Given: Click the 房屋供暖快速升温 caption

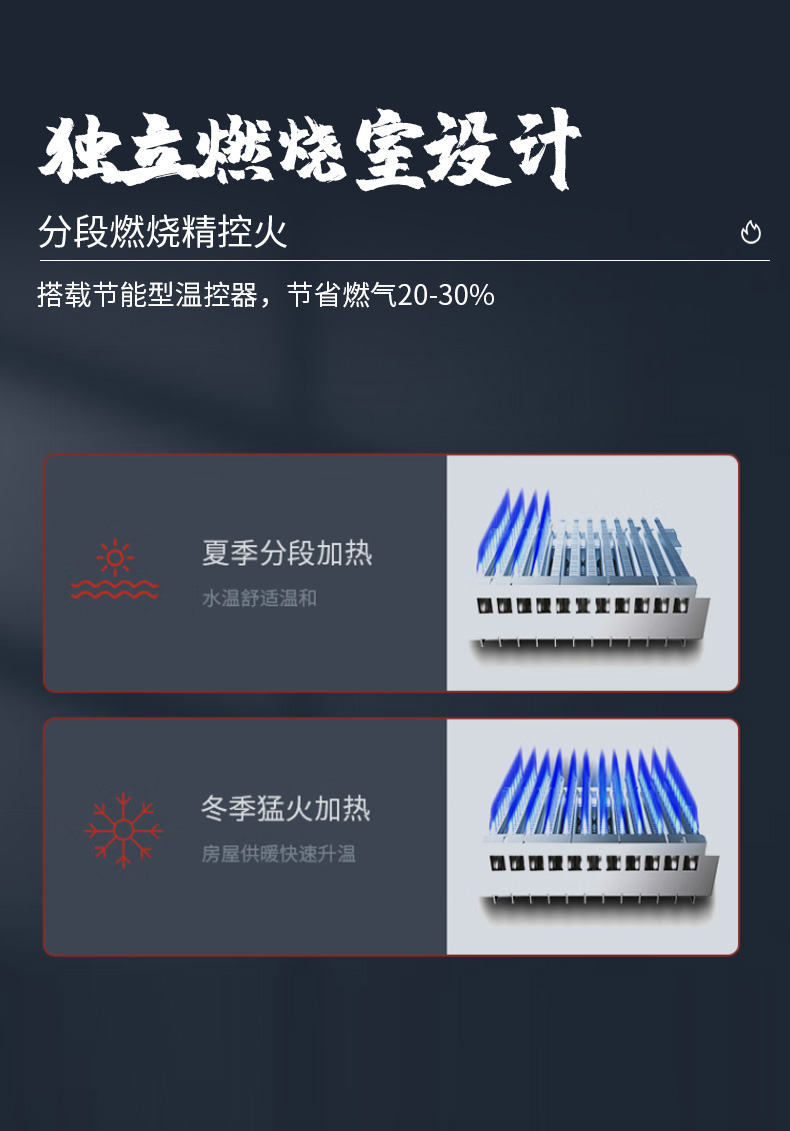Looking at the screenshot, I should pyautogui.click(x=278, y=854).
